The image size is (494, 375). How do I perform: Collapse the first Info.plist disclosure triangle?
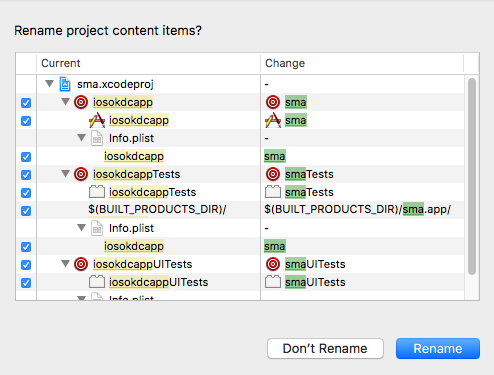(82, 137)
